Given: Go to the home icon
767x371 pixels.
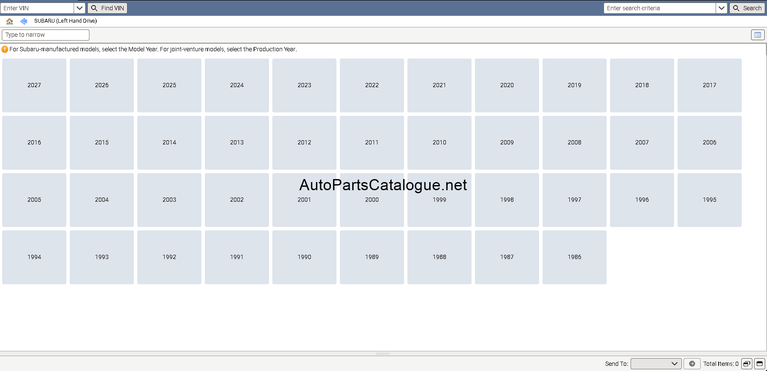Looking at the screenshot, I should click(x=9, y=22).
